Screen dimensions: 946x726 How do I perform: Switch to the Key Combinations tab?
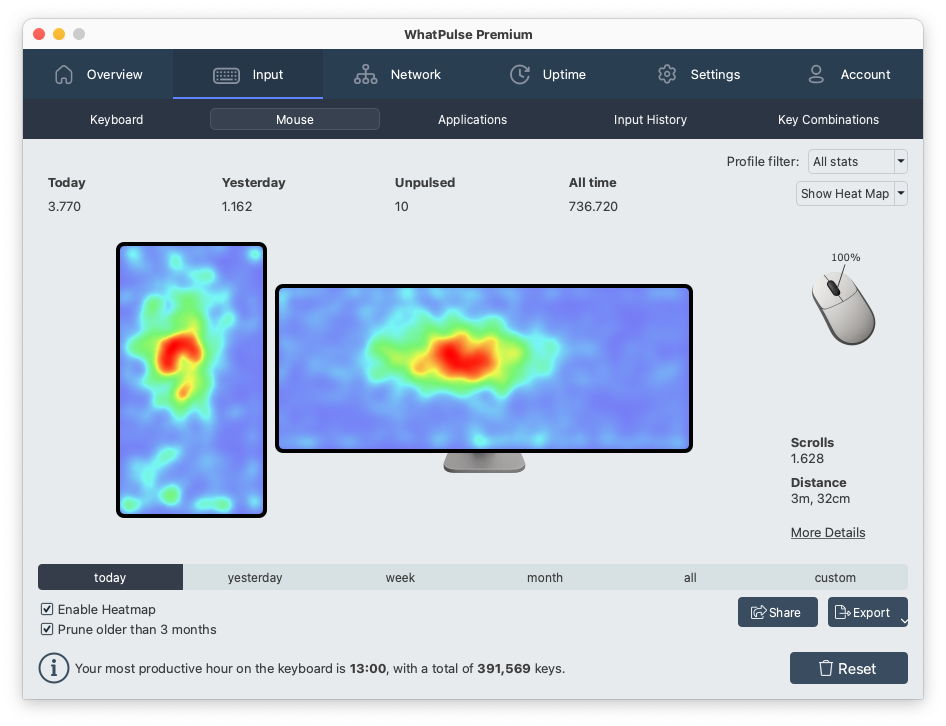click(x=828, y=120)
